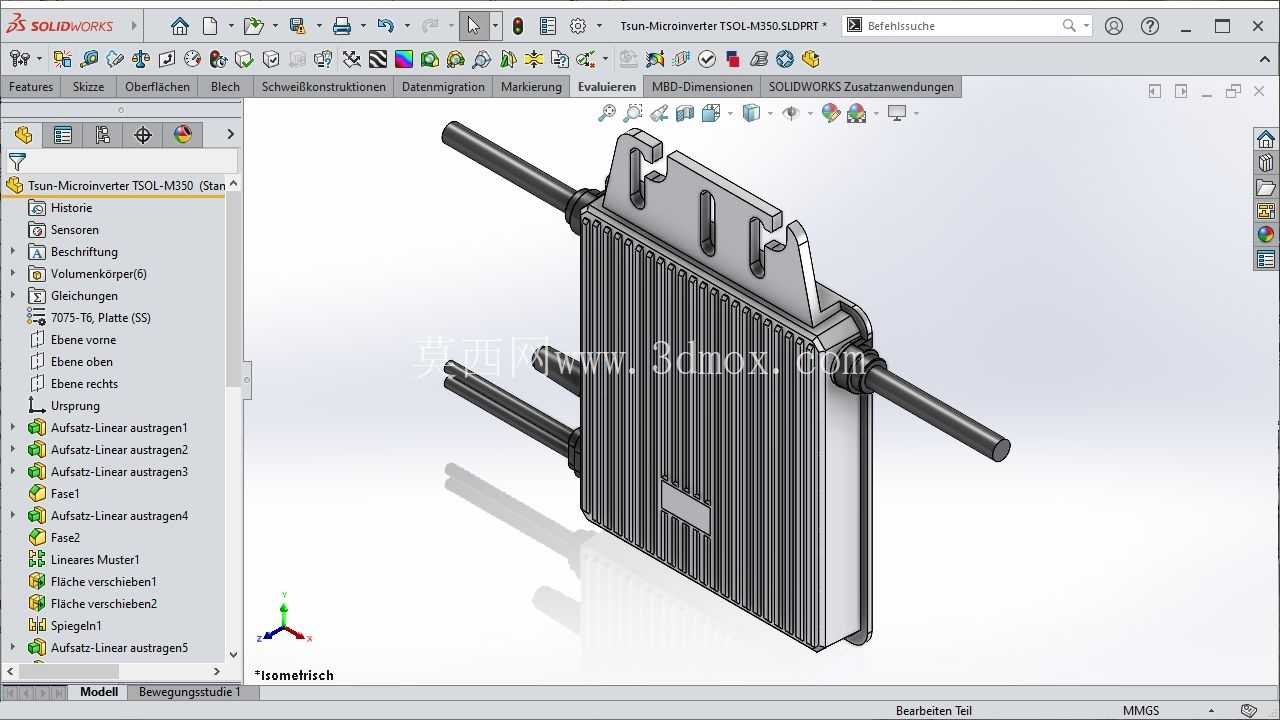Viewport: 1280px width, 720px height.
Task: Click Zoom to Area magnifier
Action: click(x=633, y=113)
